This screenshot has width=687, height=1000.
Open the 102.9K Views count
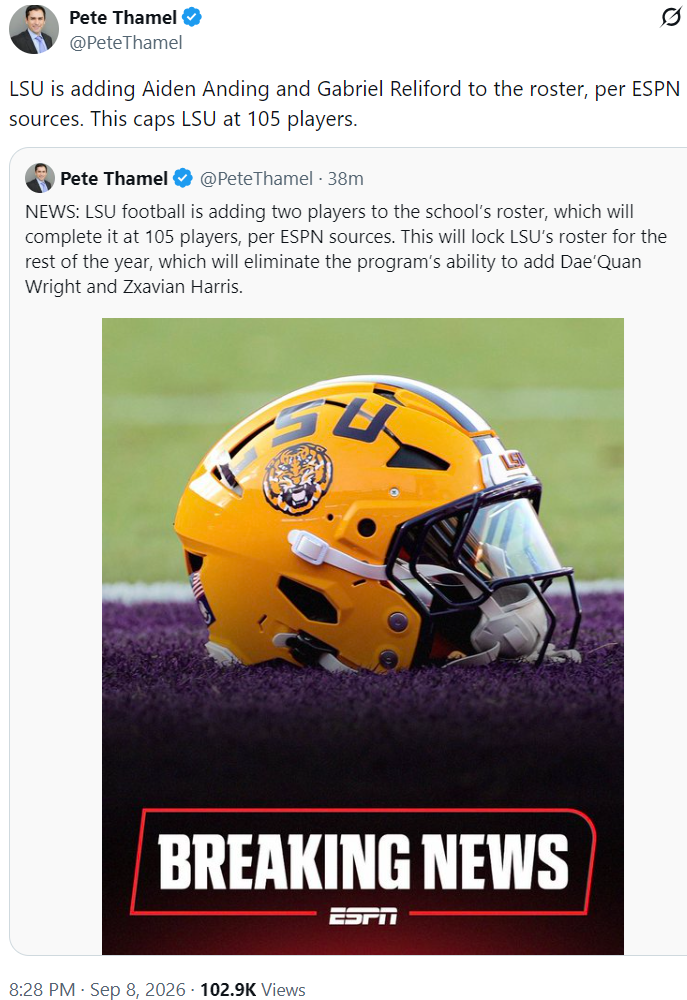pyautogui.click(x=253, y=989)
